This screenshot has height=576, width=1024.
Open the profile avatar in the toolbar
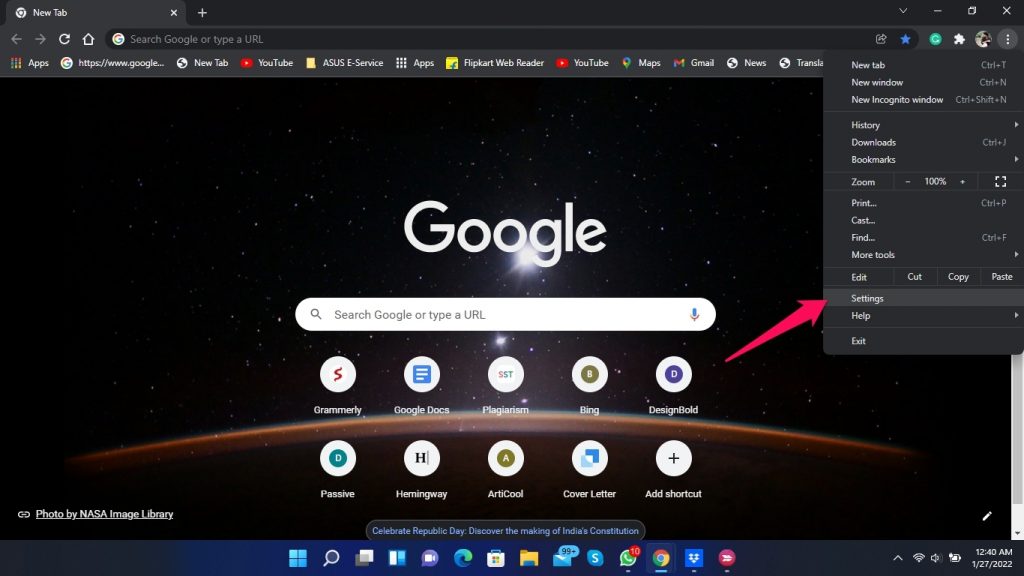point(983,39)
